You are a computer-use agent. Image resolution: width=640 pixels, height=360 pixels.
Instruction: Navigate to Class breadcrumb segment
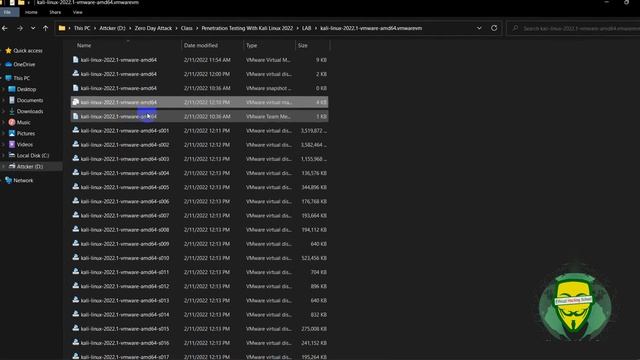tap(187, 28)
